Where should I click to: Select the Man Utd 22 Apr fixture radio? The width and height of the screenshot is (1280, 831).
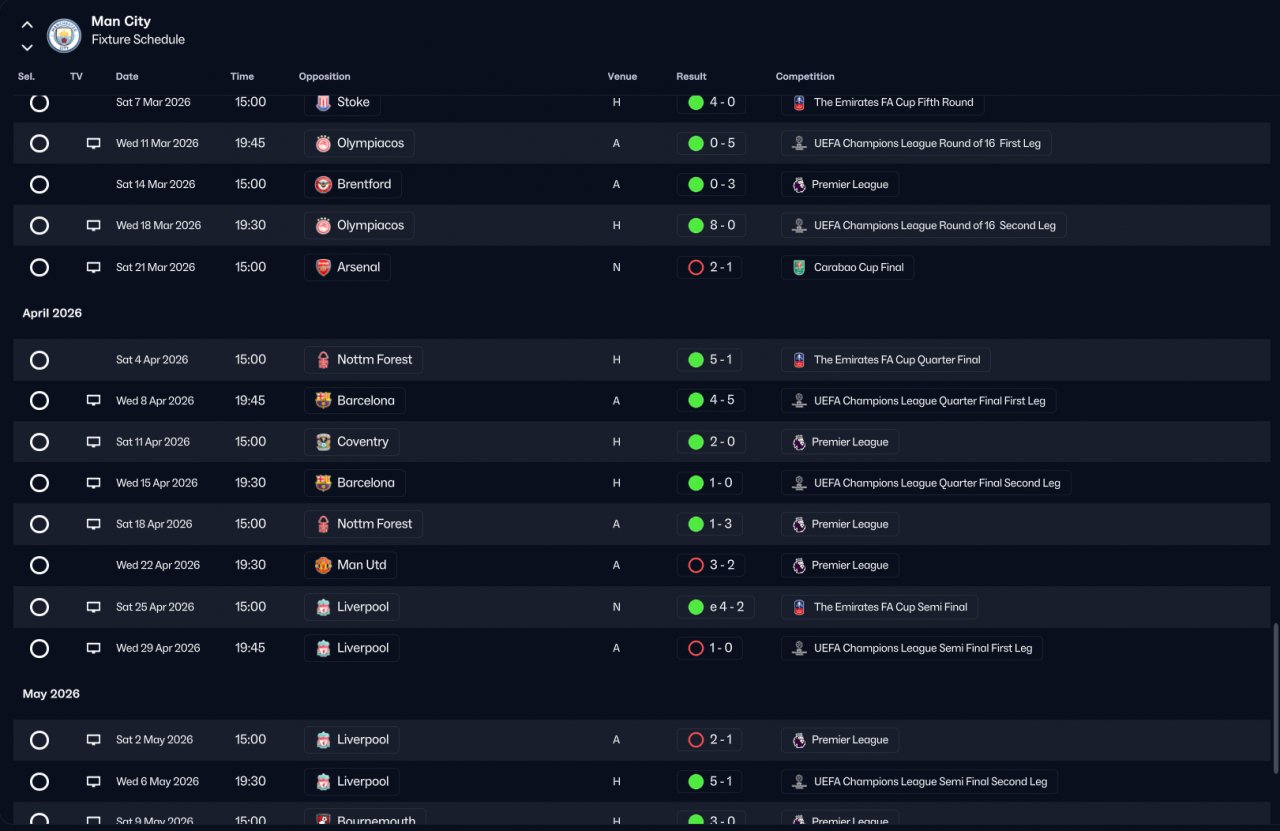(39, 565)
